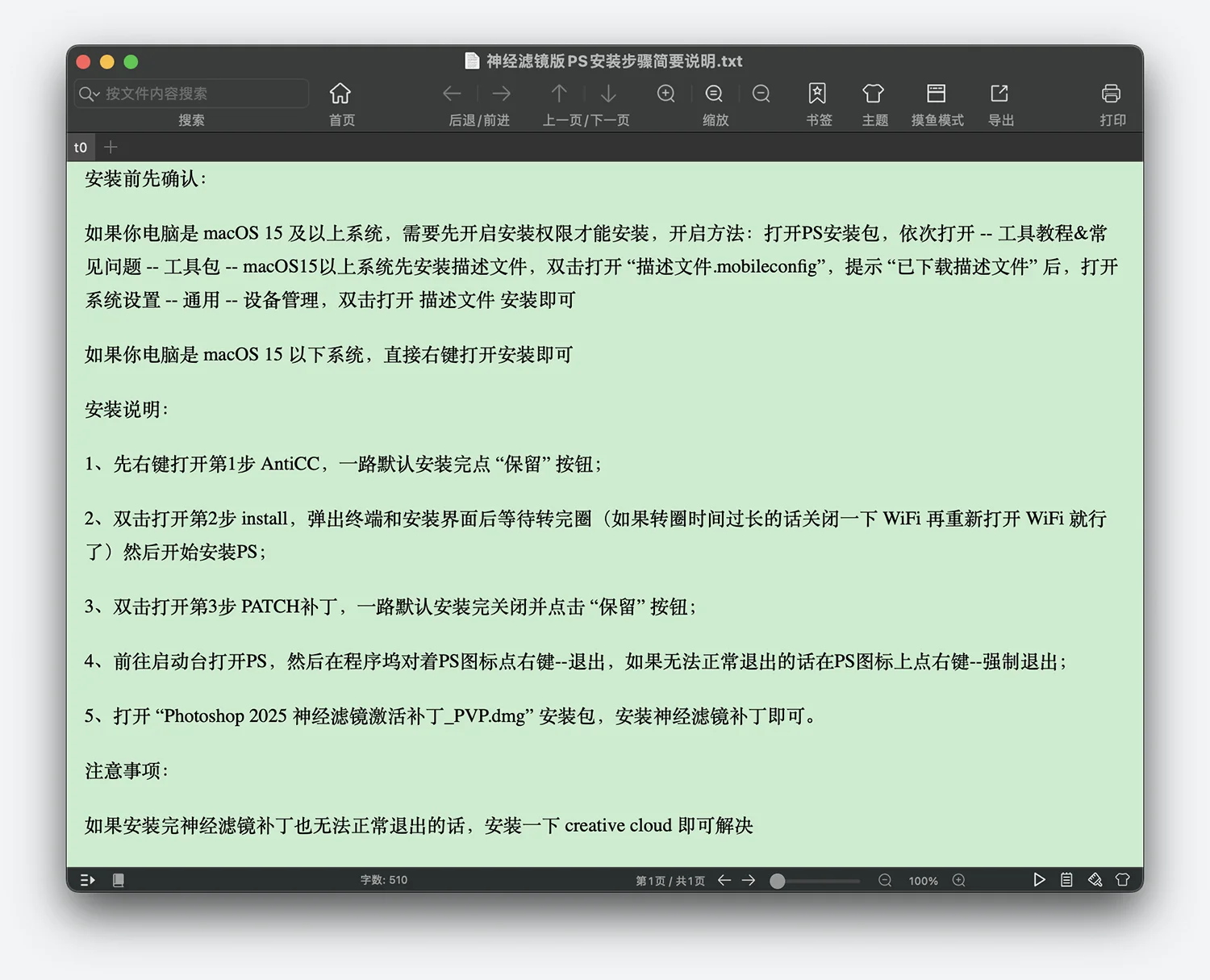Go to previous page with up arrow
The width and height of the screenshot is (1210, 980).
click(559, 94)
